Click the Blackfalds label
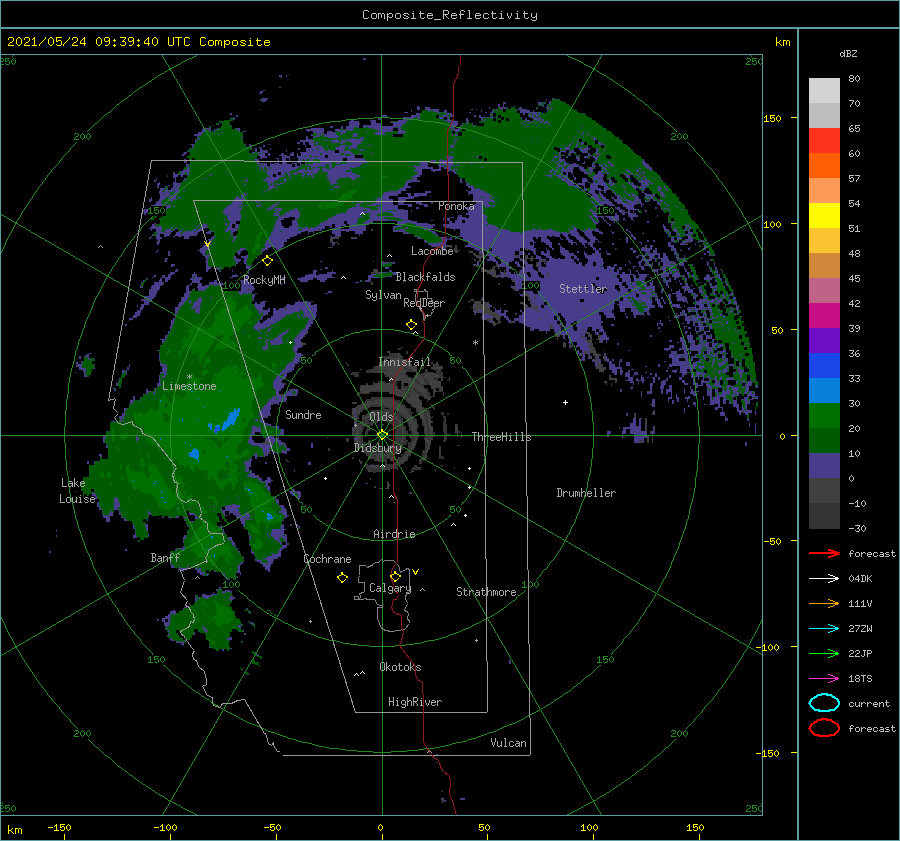 click(x=425, y=277)
